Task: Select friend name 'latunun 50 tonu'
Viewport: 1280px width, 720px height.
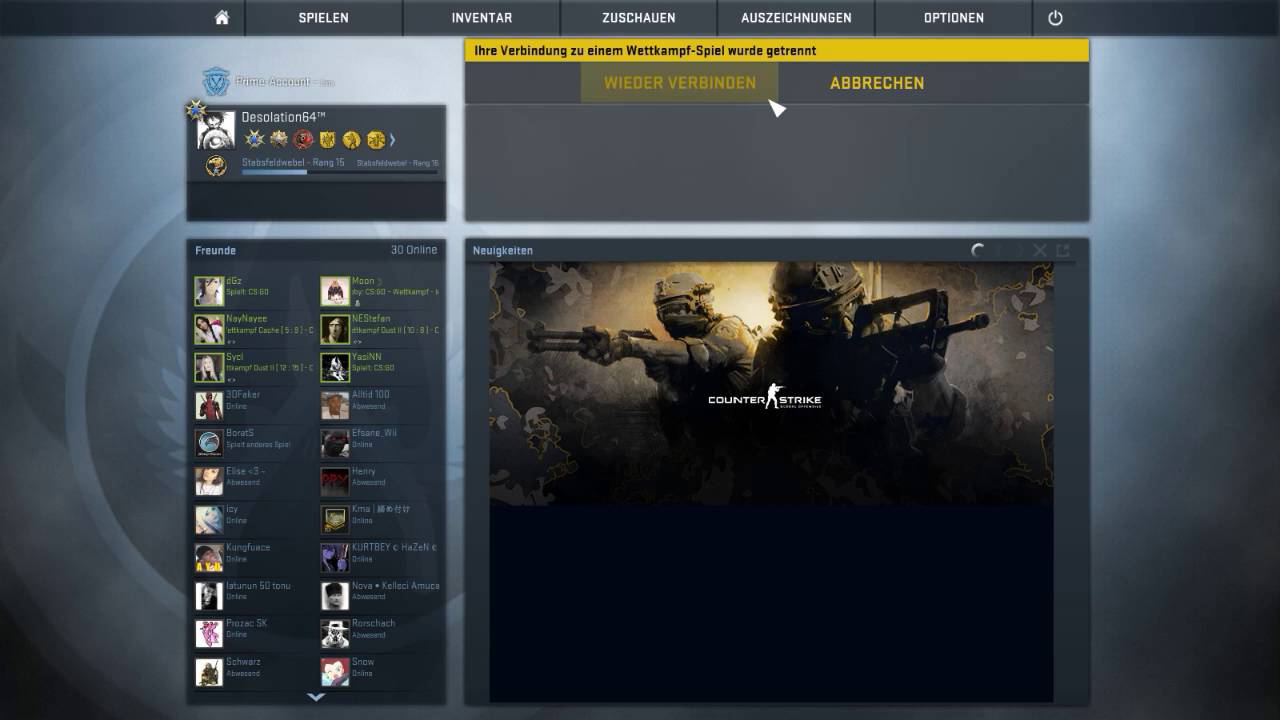Action: click(258, 586)
